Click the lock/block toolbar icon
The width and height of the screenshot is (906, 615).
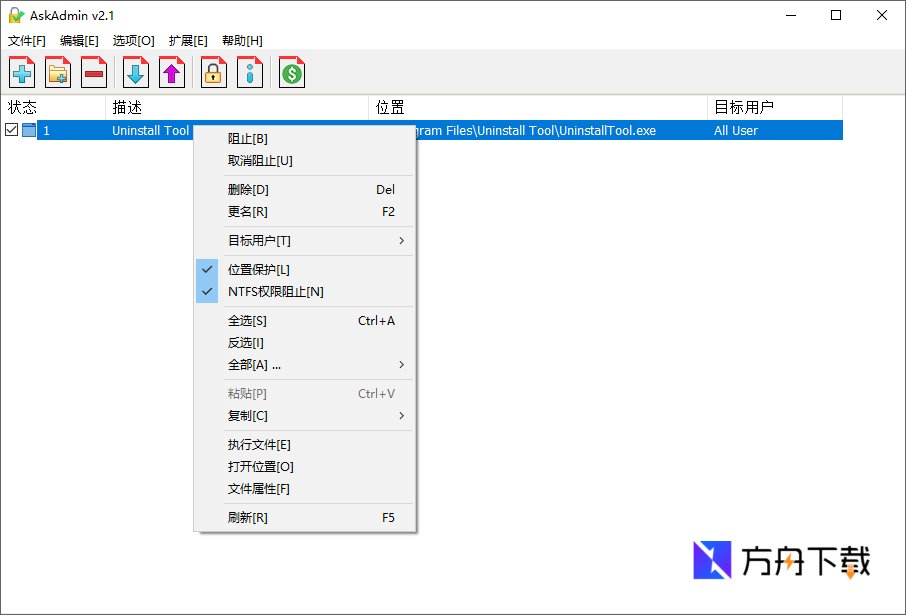(x=213, y=72)
